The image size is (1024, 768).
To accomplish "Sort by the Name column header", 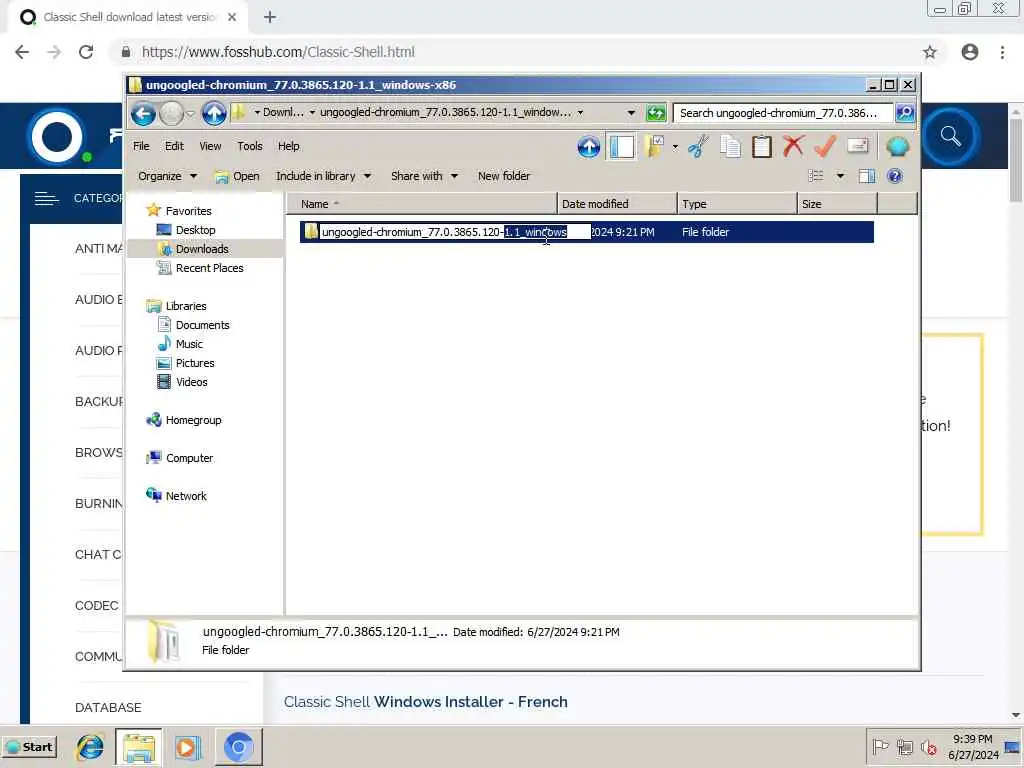I will pyautogui.click(x=421, y=204).
